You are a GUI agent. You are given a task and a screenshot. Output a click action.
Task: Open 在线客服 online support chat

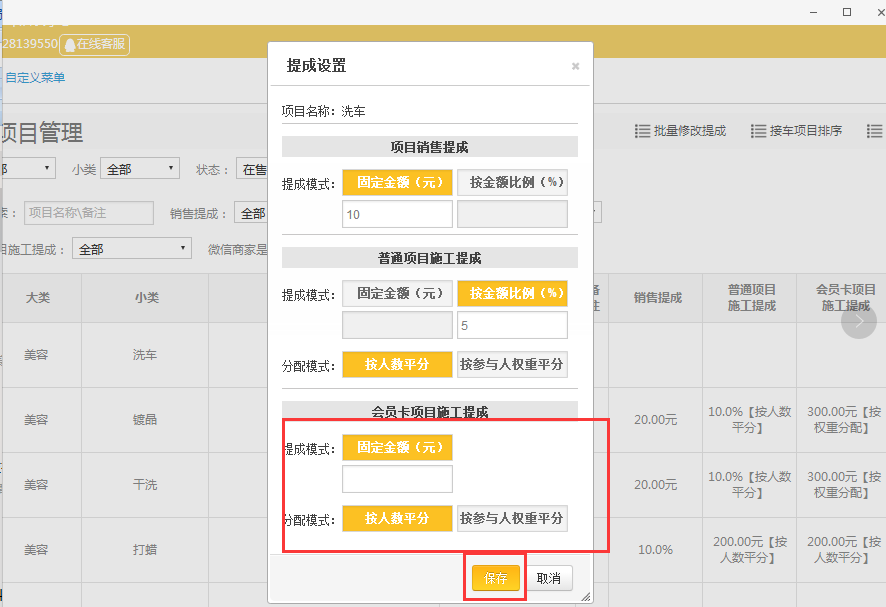tap(95, 44)
